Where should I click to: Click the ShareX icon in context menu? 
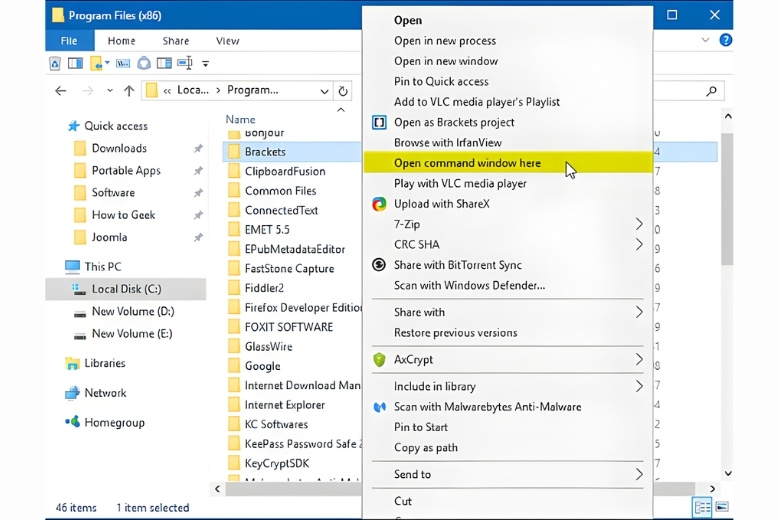pyautogui.click(x=379, y=204)
